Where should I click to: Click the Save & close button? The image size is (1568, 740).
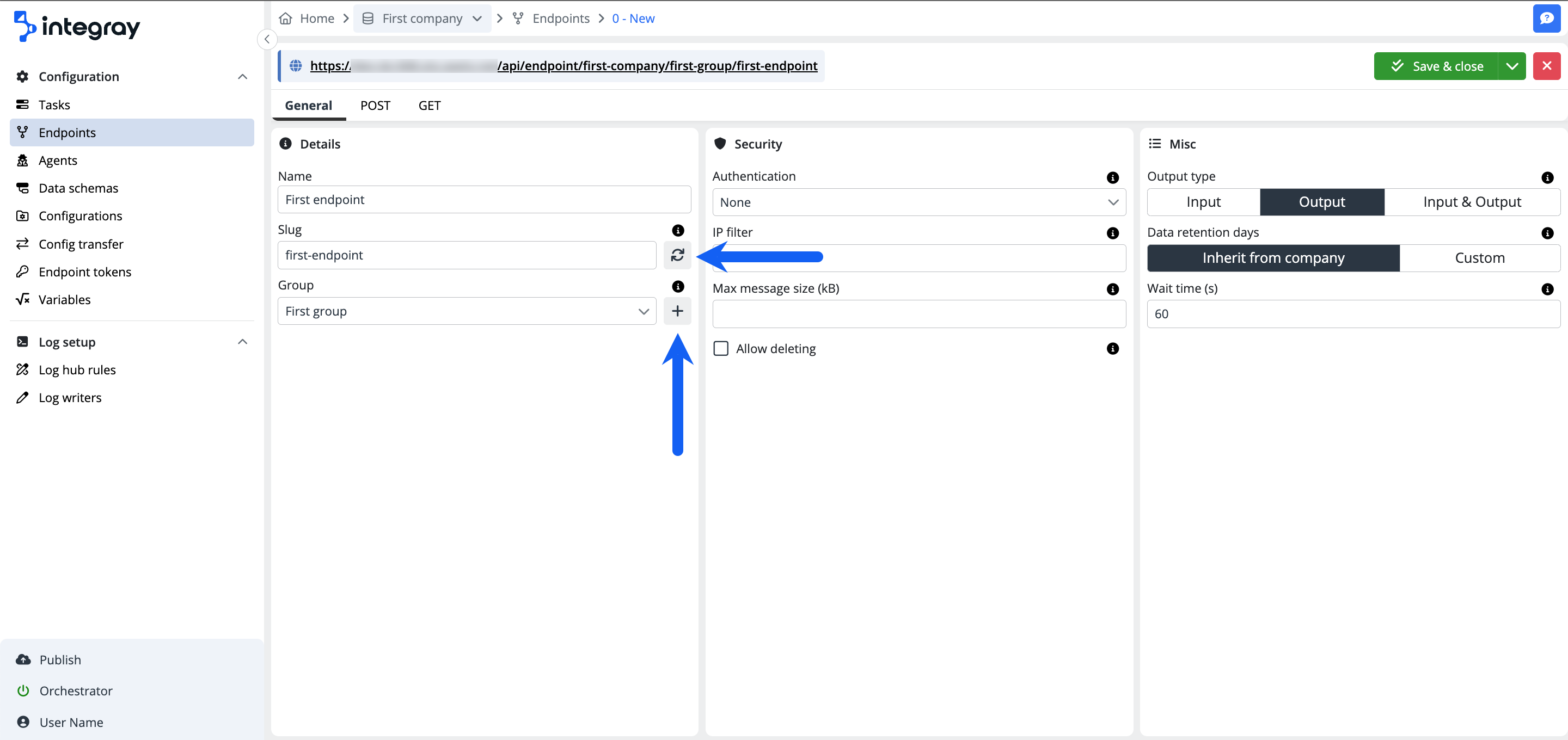1437,66
